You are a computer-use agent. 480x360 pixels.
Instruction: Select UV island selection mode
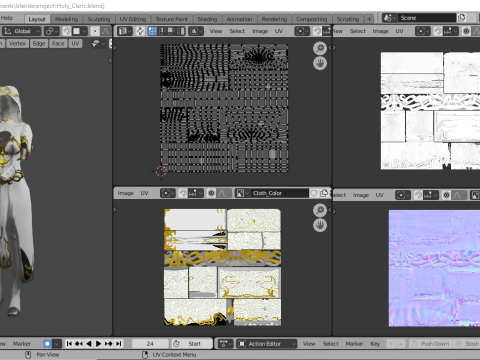(180, 31)
